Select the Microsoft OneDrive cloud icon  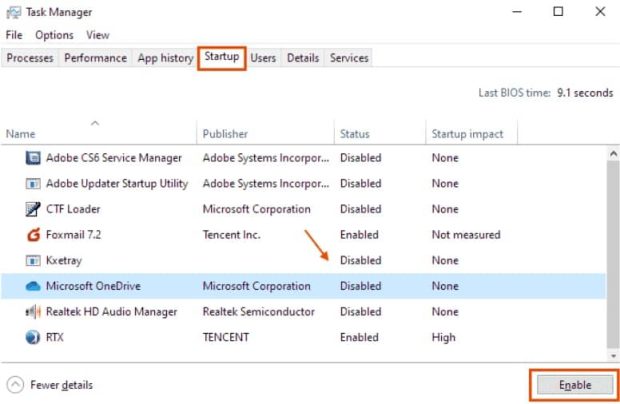[32, 287]
